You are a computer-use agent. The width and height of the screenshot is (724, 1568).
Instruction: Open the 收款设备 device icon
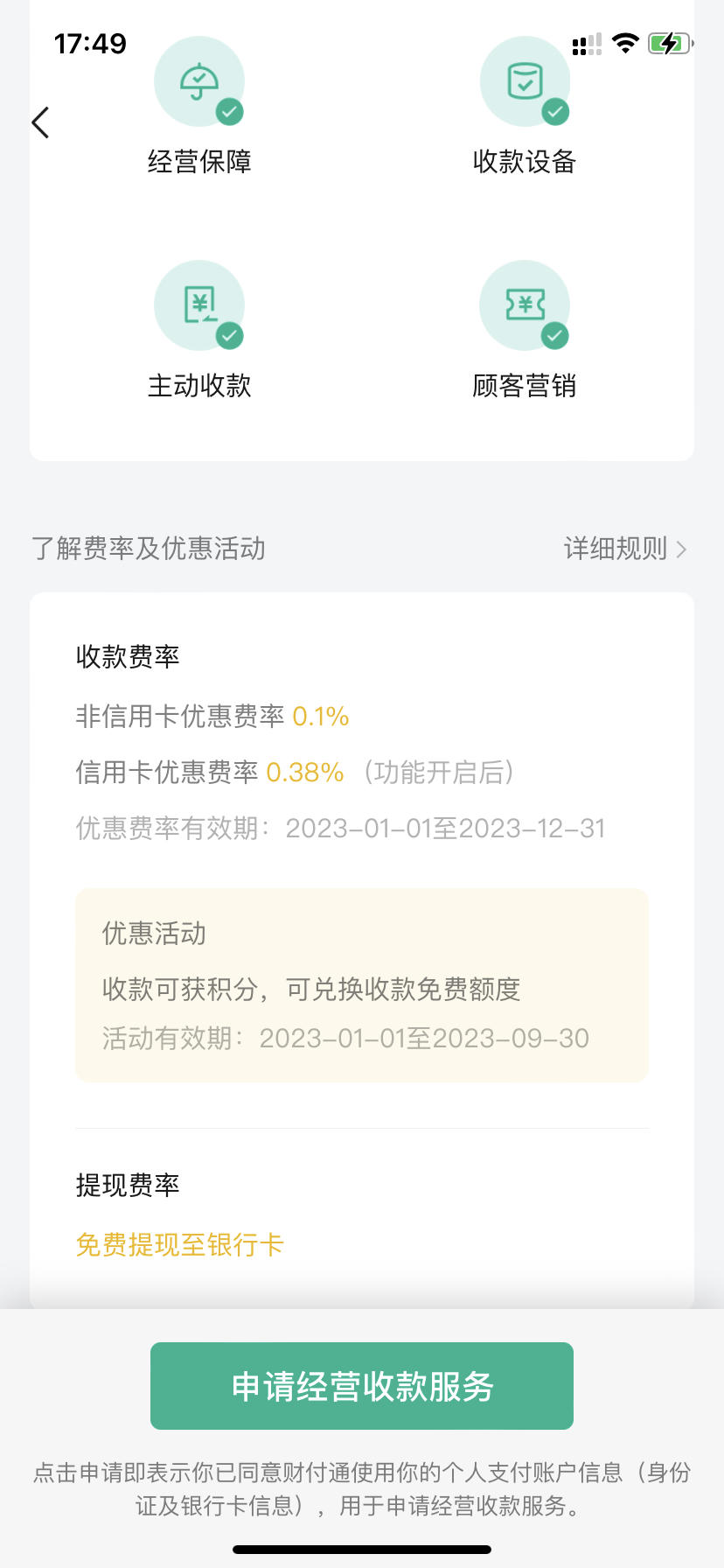(525, 81)
